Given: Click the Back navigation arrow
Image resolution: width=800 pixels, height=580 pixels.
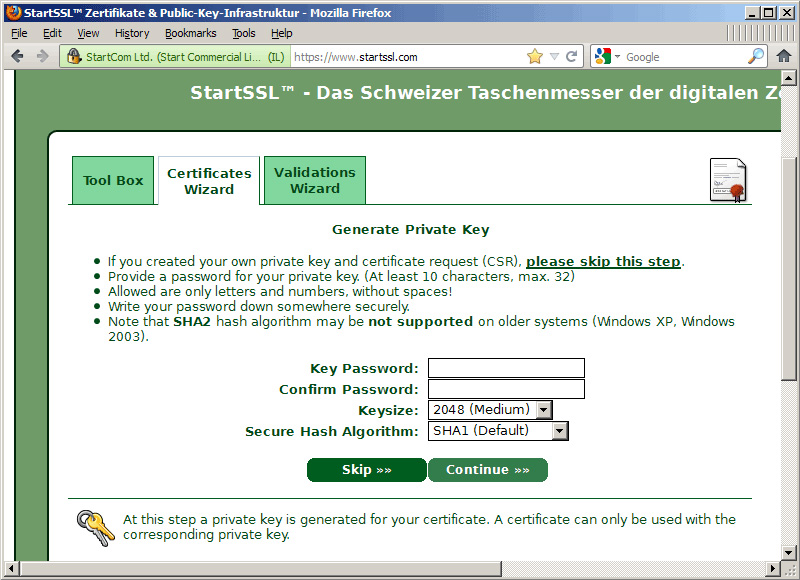Looking at the screenshot, I should tap(17, 55).
